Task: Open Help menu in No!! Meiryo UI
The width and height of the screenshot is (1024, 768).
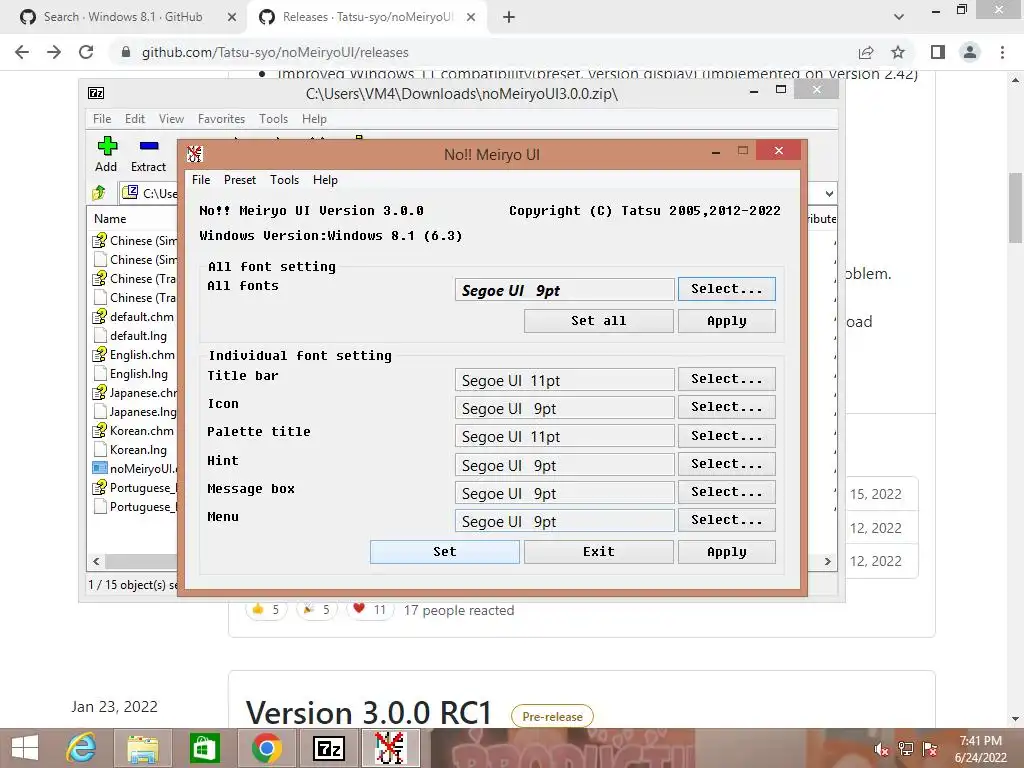Action: coord(325,180)
